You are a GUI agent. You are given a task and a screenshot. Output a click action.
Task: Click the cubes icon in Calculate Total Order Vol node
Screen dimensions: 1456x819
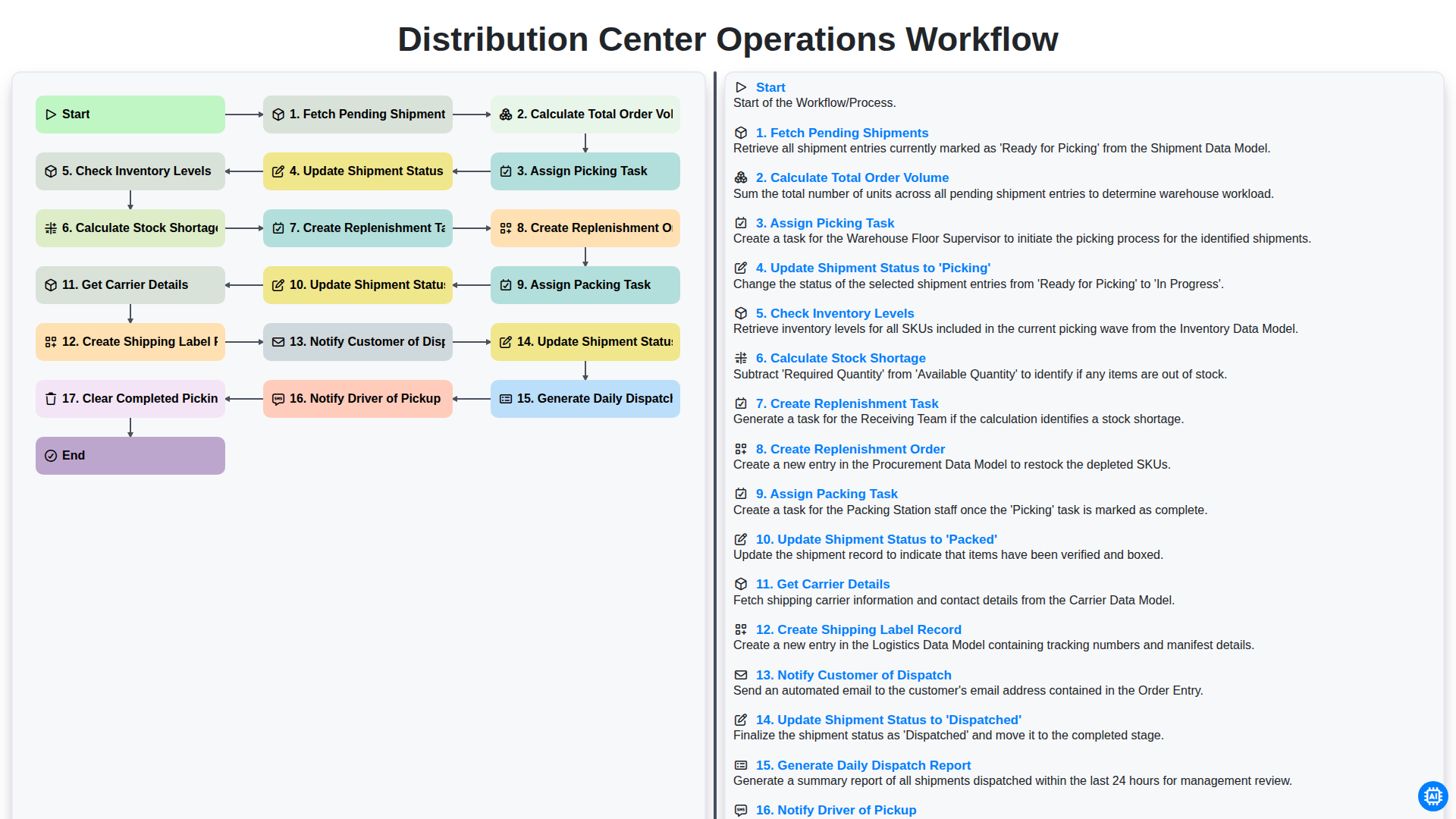point(506,115)
